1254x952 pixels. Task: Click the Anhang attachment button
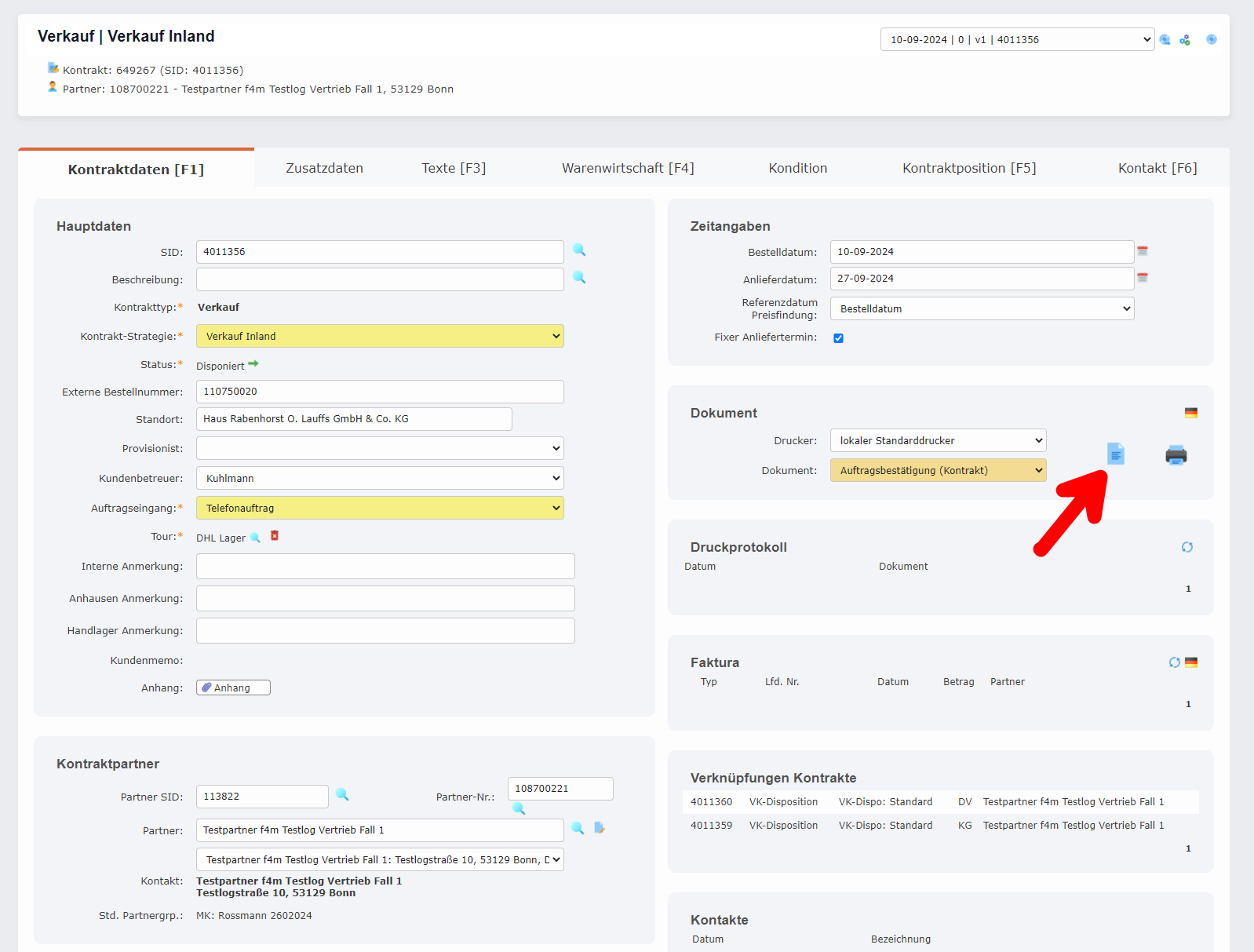click(233, 688)
